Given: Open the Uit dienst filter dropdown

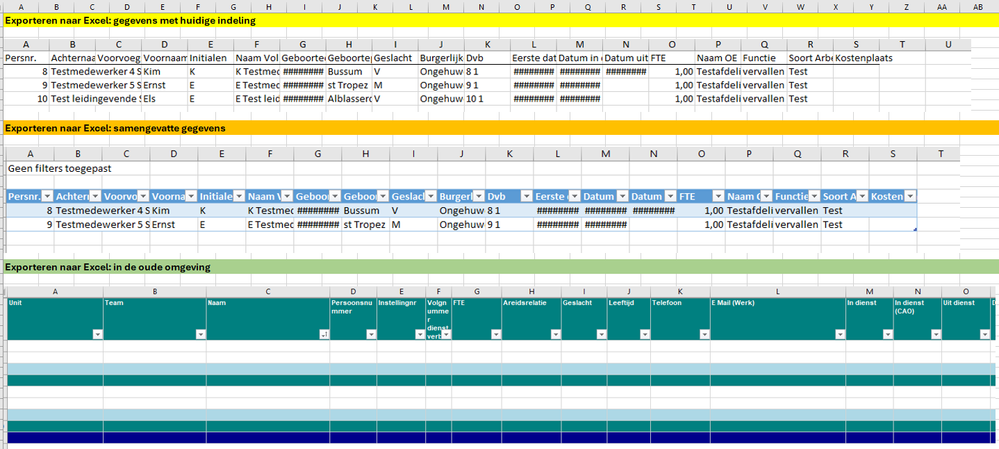Looking at the screenshot, I should pos(984,334).
